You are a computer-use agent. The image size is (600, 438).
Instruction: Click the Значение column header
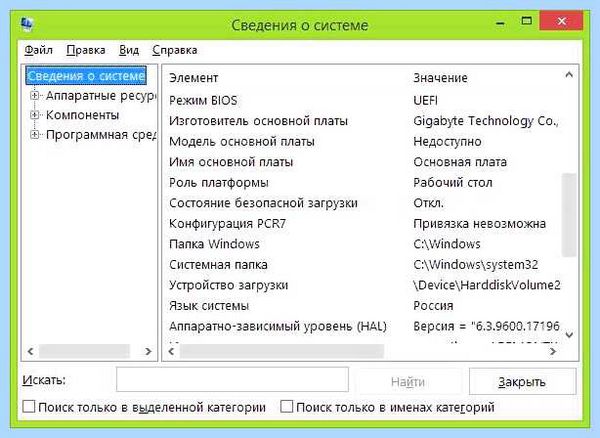click(440, 78)
